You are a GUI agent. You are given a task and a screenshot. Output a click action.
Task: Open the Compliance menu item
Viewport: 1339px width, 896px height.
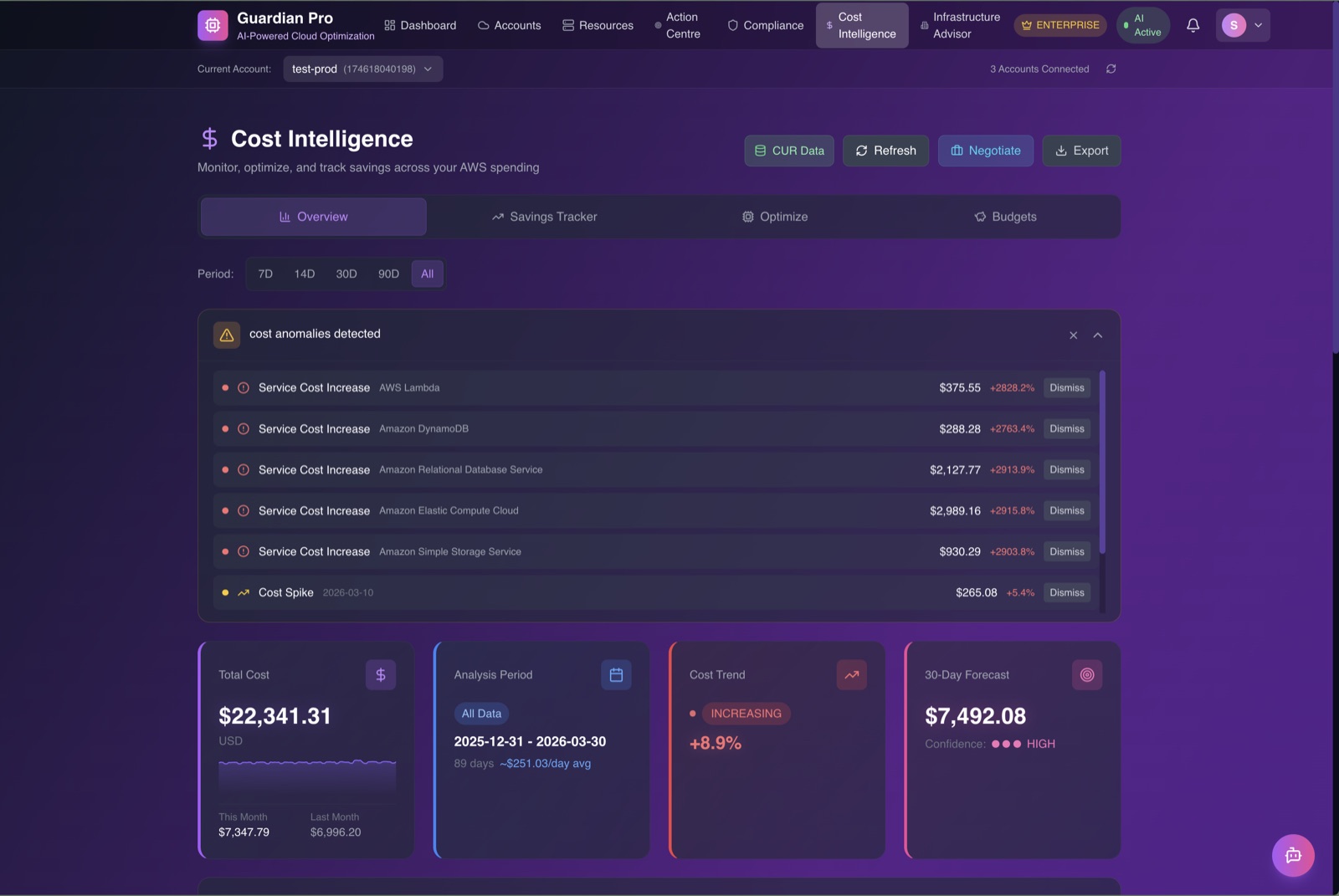click(765, 25)
